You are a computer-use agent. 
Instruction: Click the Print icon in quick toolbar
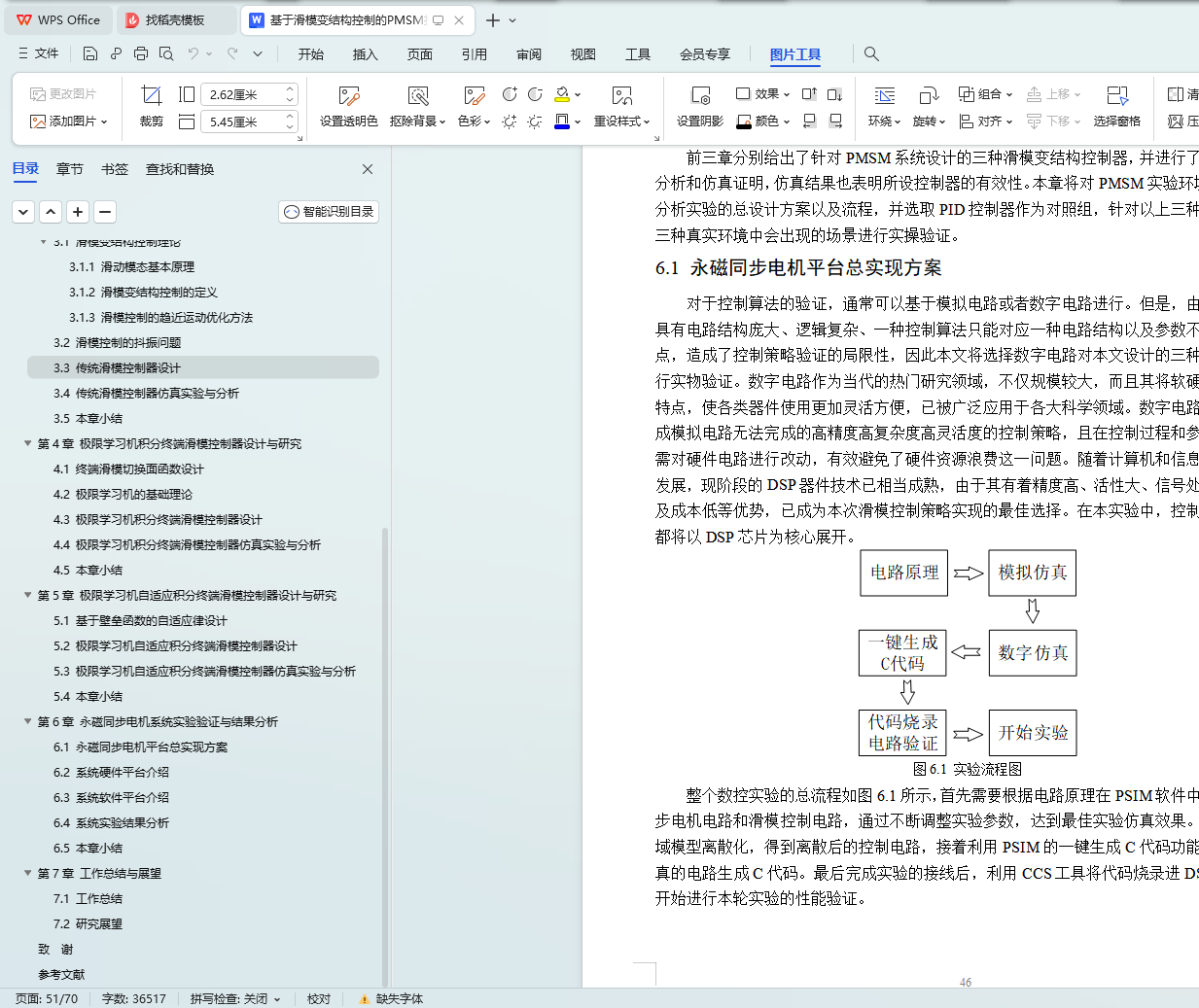point(141,53)
